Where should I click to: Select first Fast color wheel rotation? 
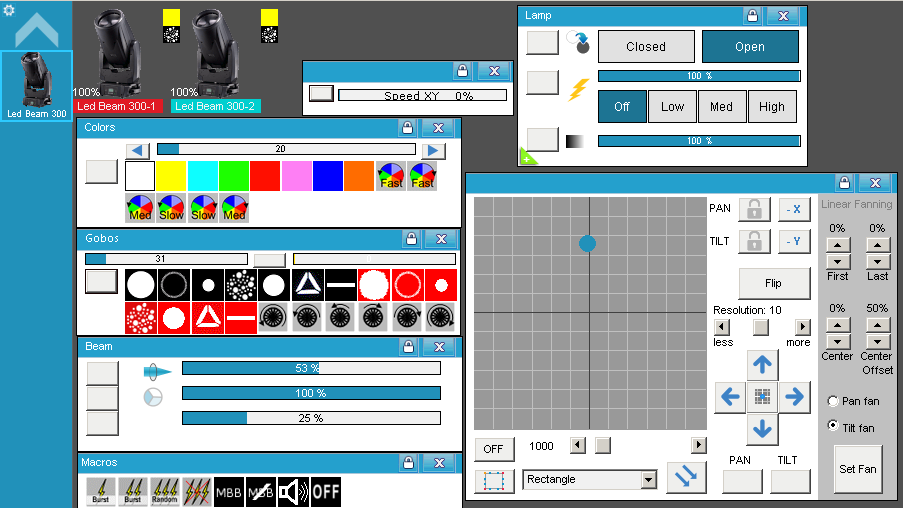coord(391,176)
